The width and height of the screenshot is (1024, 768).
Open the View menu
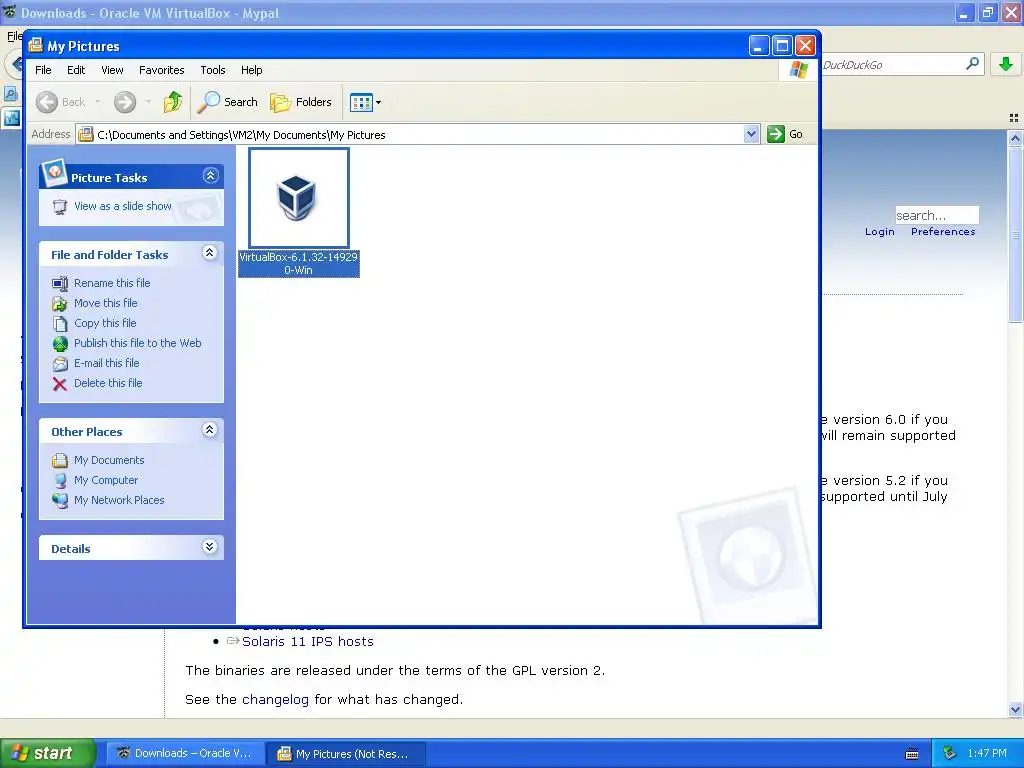(x=112, y=70)
